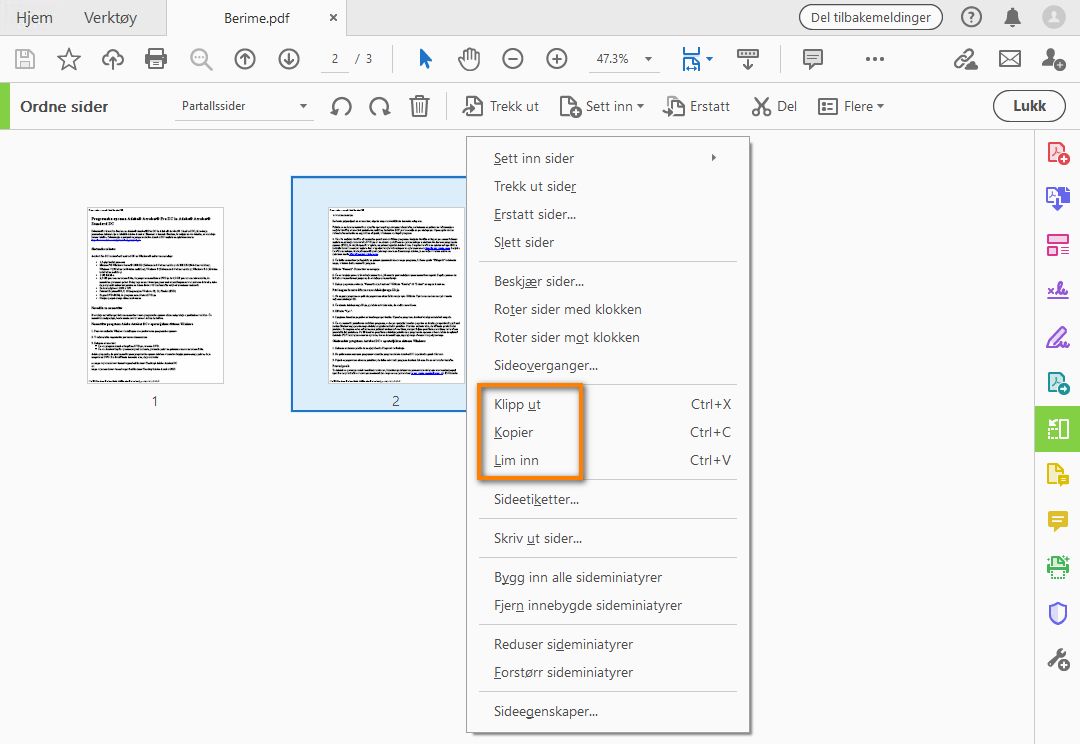Screen dimensions: 1080x744
Task: Open the fit page width tool
Action: (692, 59)
